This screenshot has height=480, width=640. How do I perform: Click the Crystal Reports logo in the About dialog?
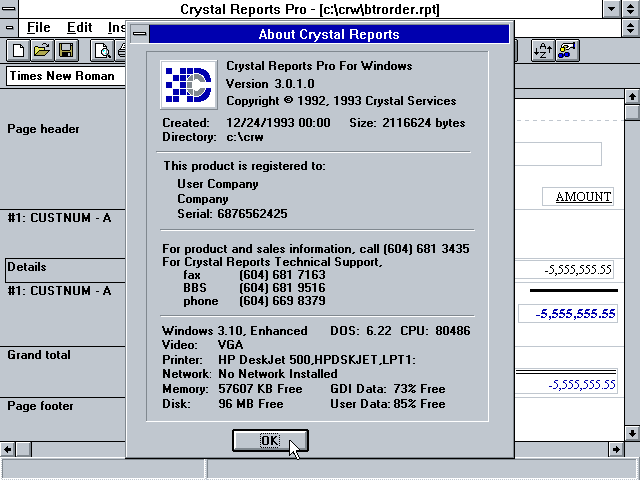(189, 85)
